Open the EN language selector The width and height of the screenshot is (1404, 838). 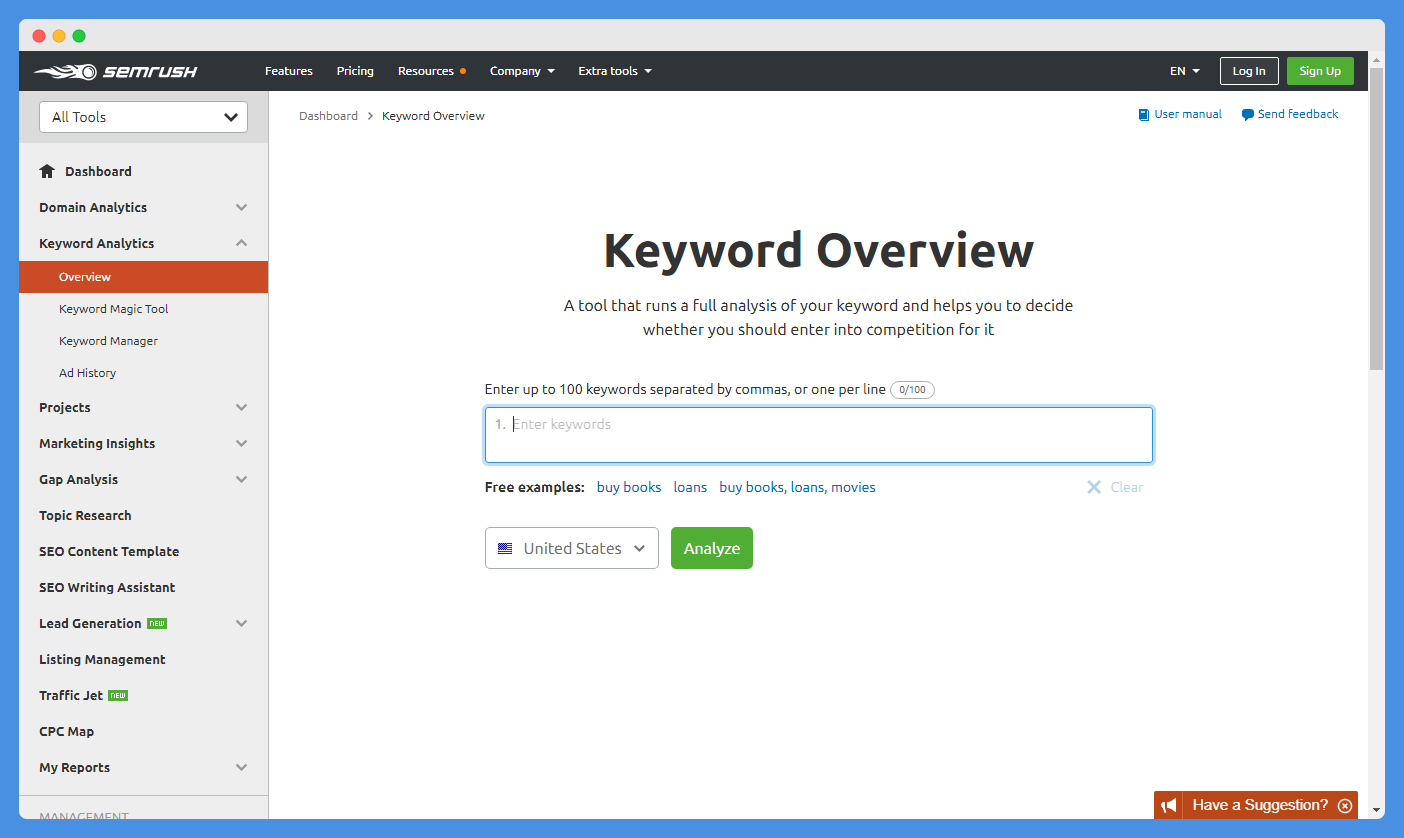coord(1185,71)
